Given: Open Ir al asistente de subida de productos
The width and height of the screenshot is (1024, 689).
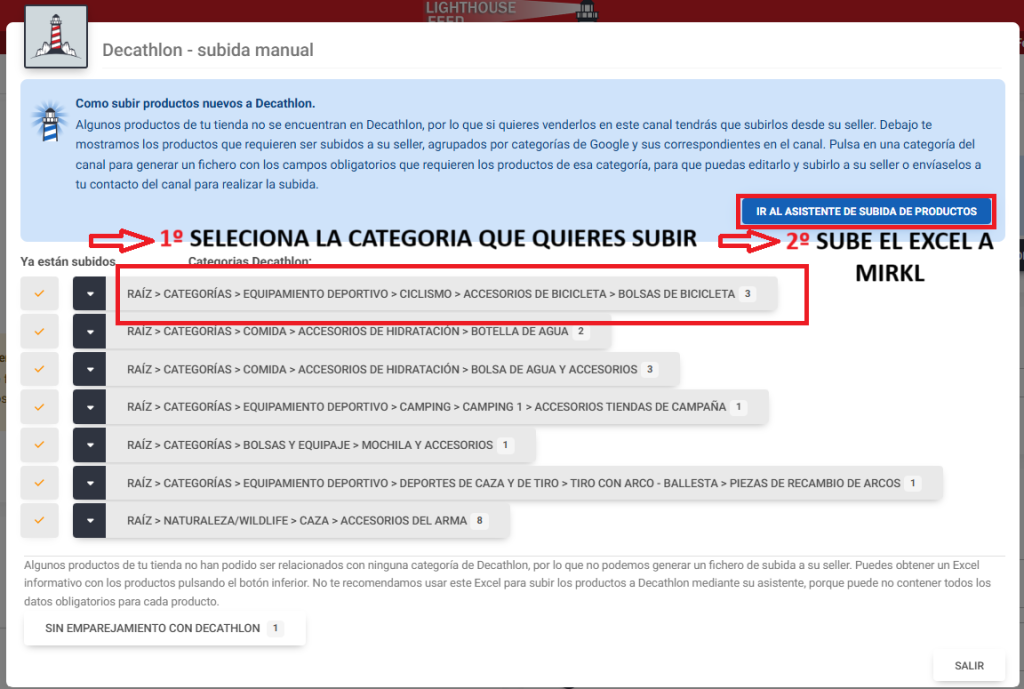Looking at the screenshot, I should tap(866, 212).
